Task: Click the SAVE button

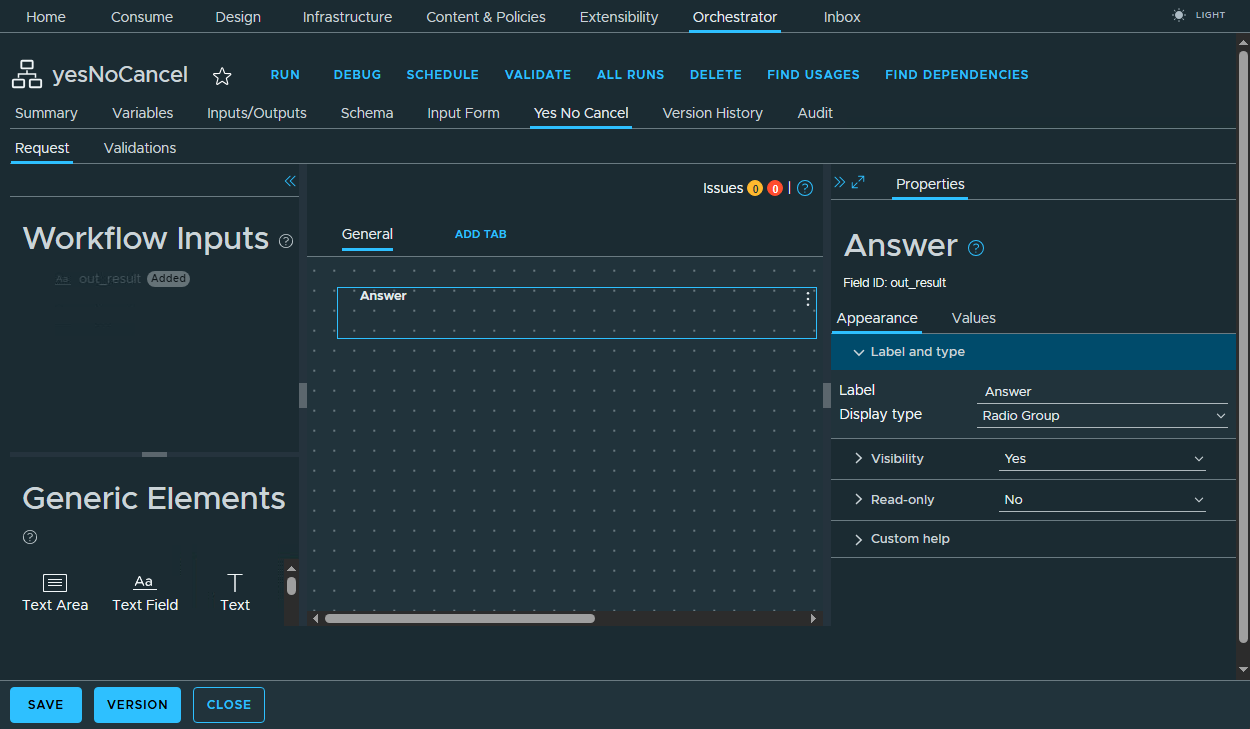Action: coord(45,704)
